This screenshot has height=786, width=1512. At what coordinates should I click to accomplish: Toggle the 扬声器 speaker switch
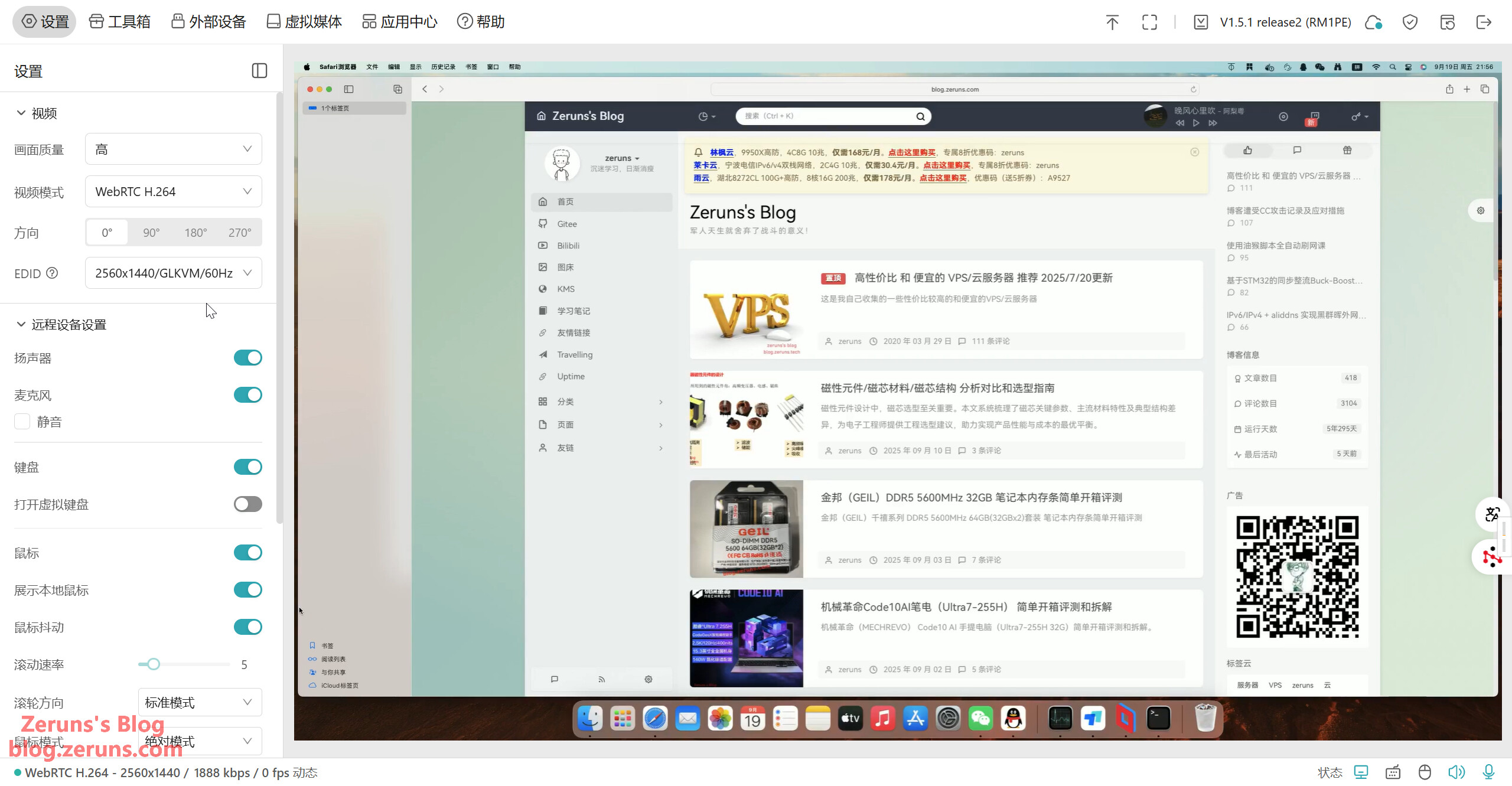[x=247, y=358]
